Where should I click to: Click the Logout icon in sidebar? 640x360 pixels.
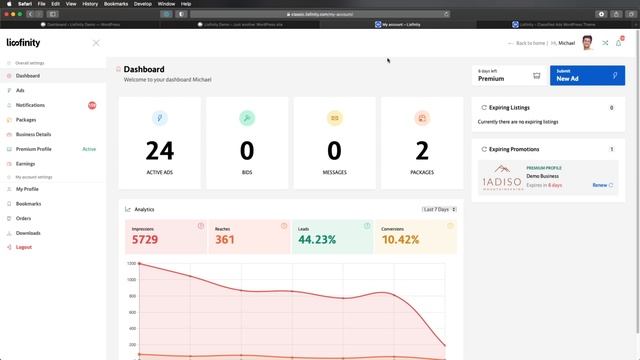(x=9, y=247)
